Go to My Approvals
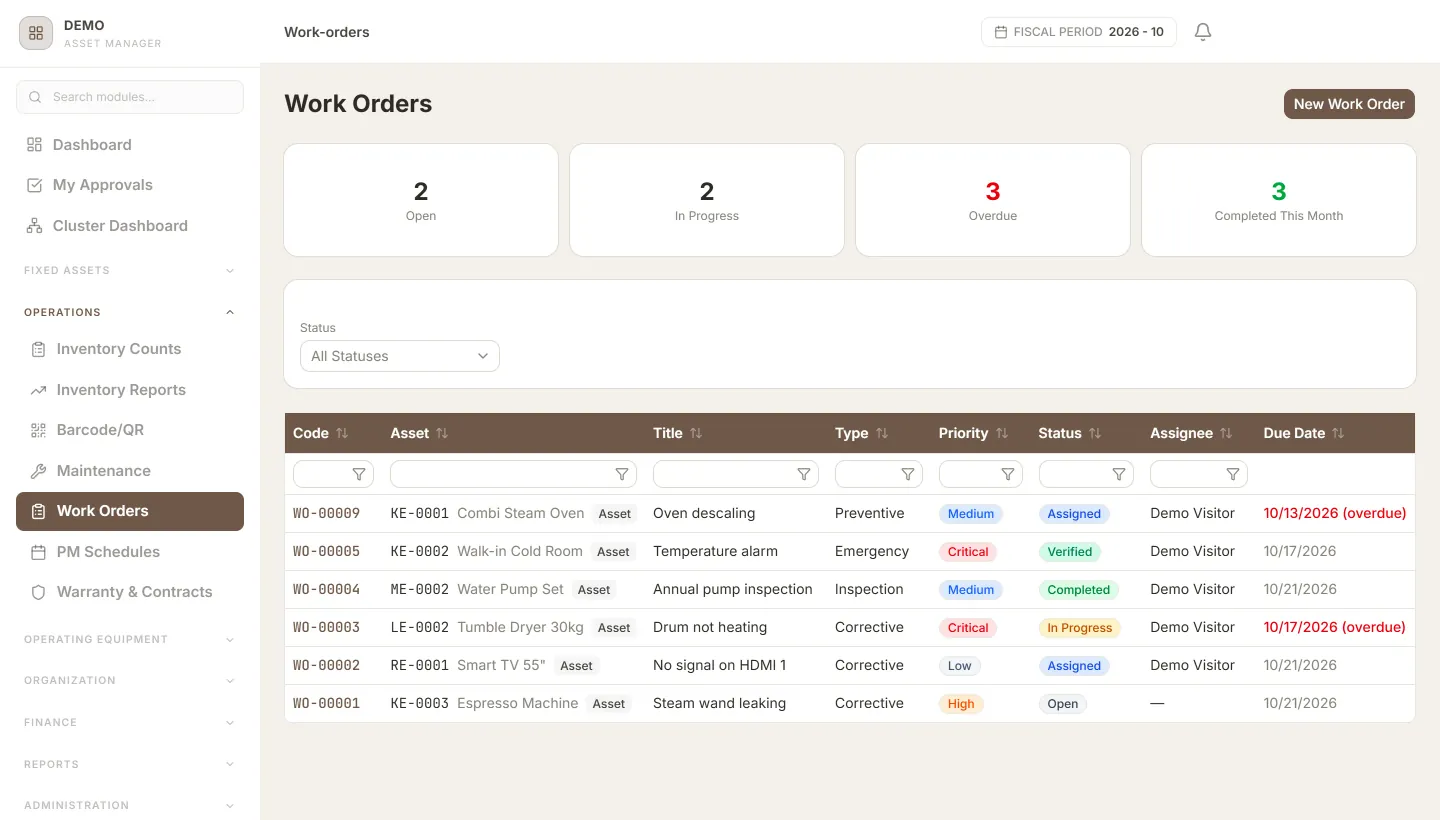 [130, 185]
